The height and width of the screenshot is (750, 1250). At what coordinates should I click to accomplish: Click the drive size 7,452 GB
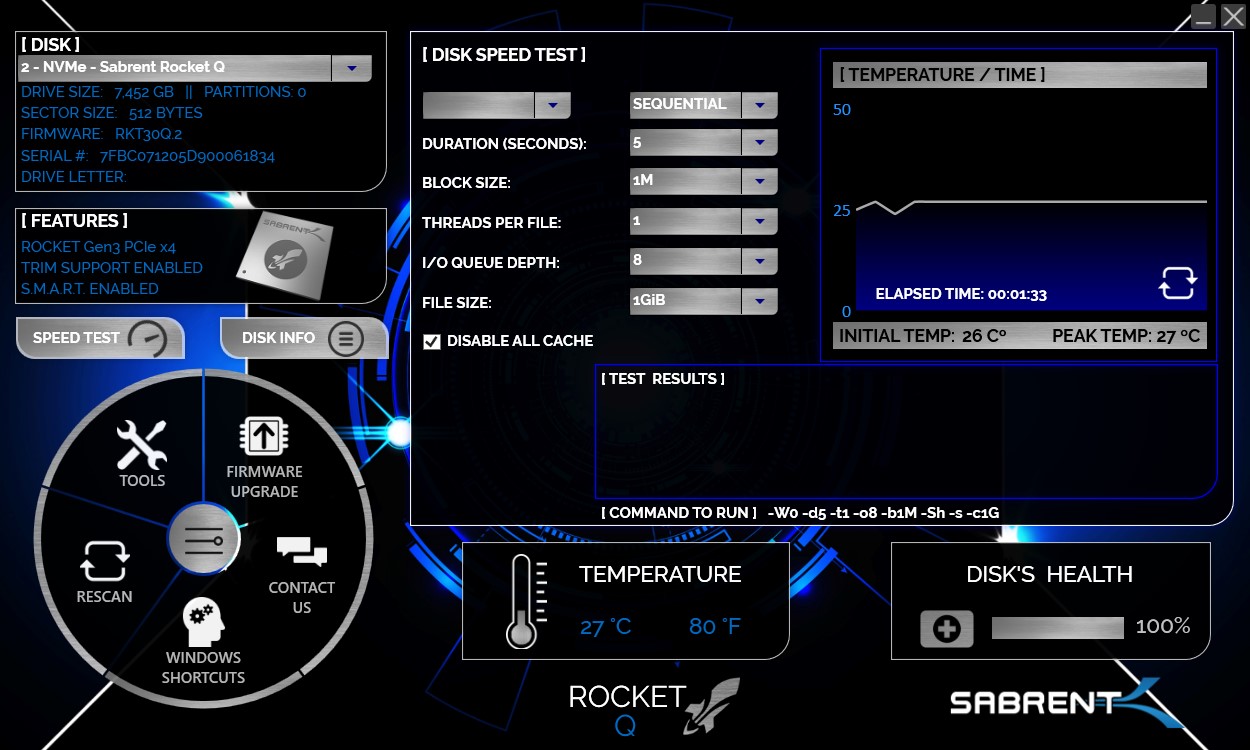(x=145, y=92)
